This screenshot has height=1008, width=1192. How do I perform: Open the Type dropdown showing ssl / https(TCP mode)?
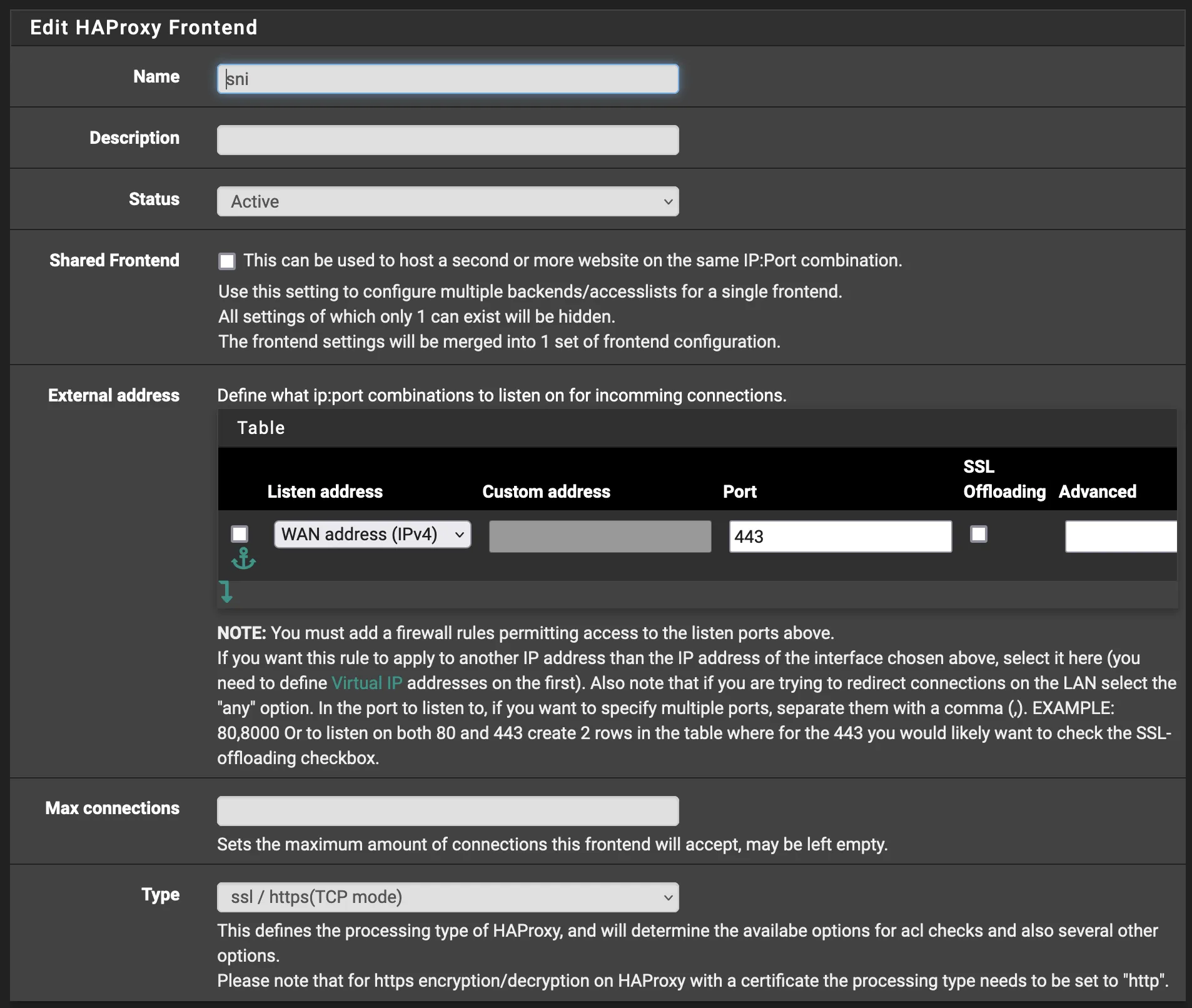(x=447, y=897)
